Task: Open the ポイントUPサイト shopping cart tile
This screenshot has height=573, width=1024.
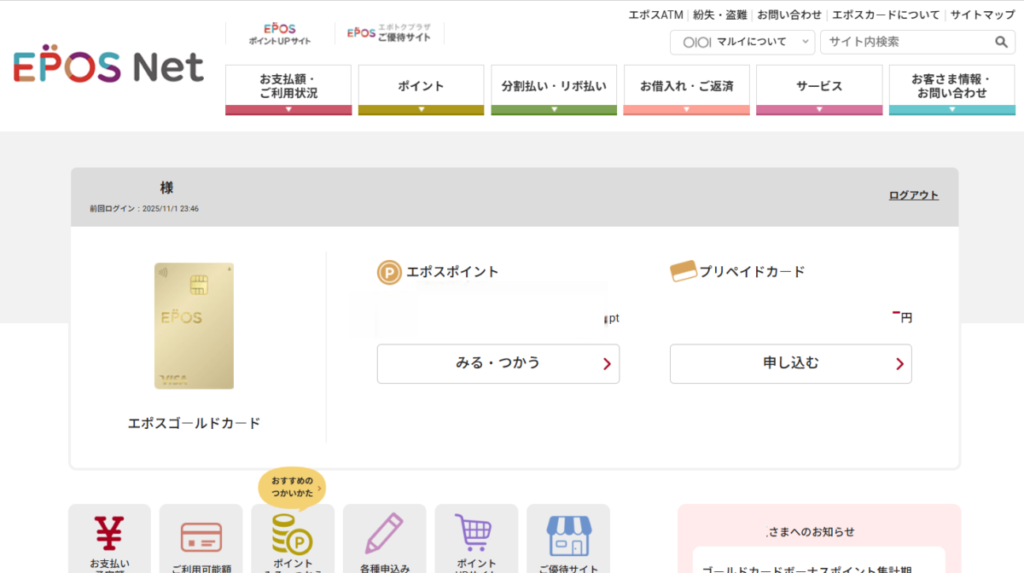Action: 476,540
